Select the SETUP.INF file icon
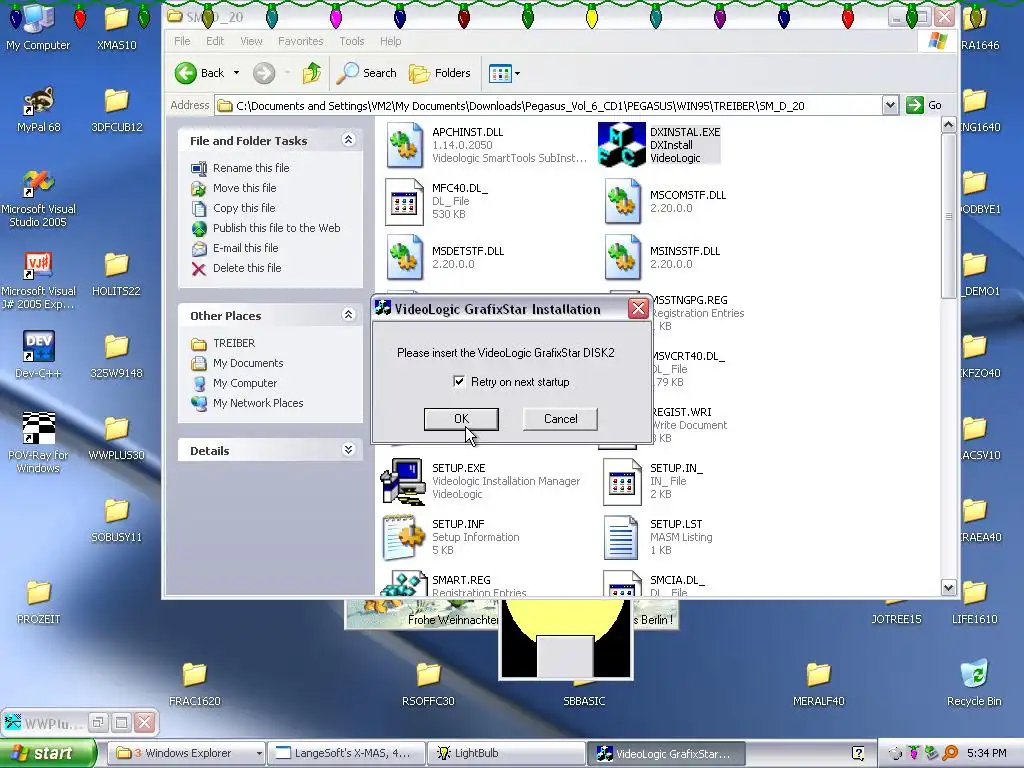This screenshot has height=768, width=1024. [x=404, y=537]
